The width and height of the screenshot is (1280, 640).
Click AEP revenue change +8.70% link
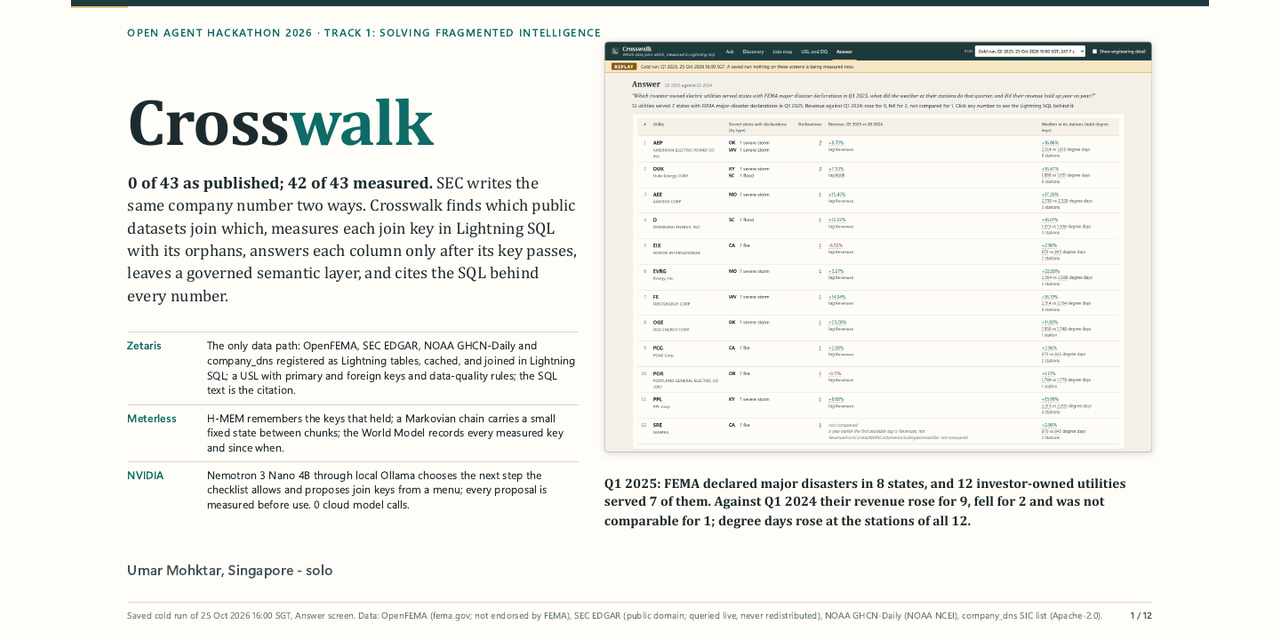click(x=836, y=142)
